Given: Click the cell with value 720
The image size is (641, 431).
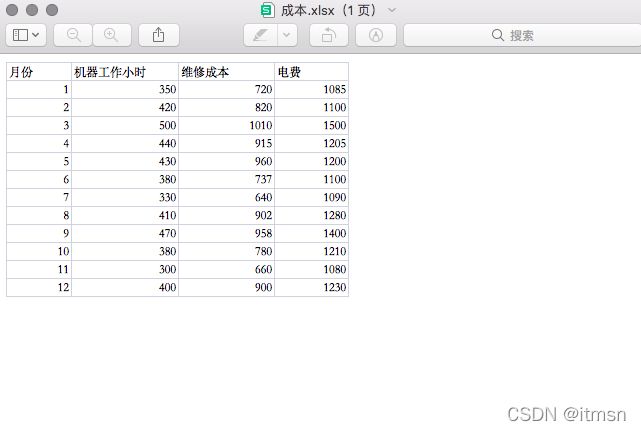Looking at the screenshot, I should [226, 90].
